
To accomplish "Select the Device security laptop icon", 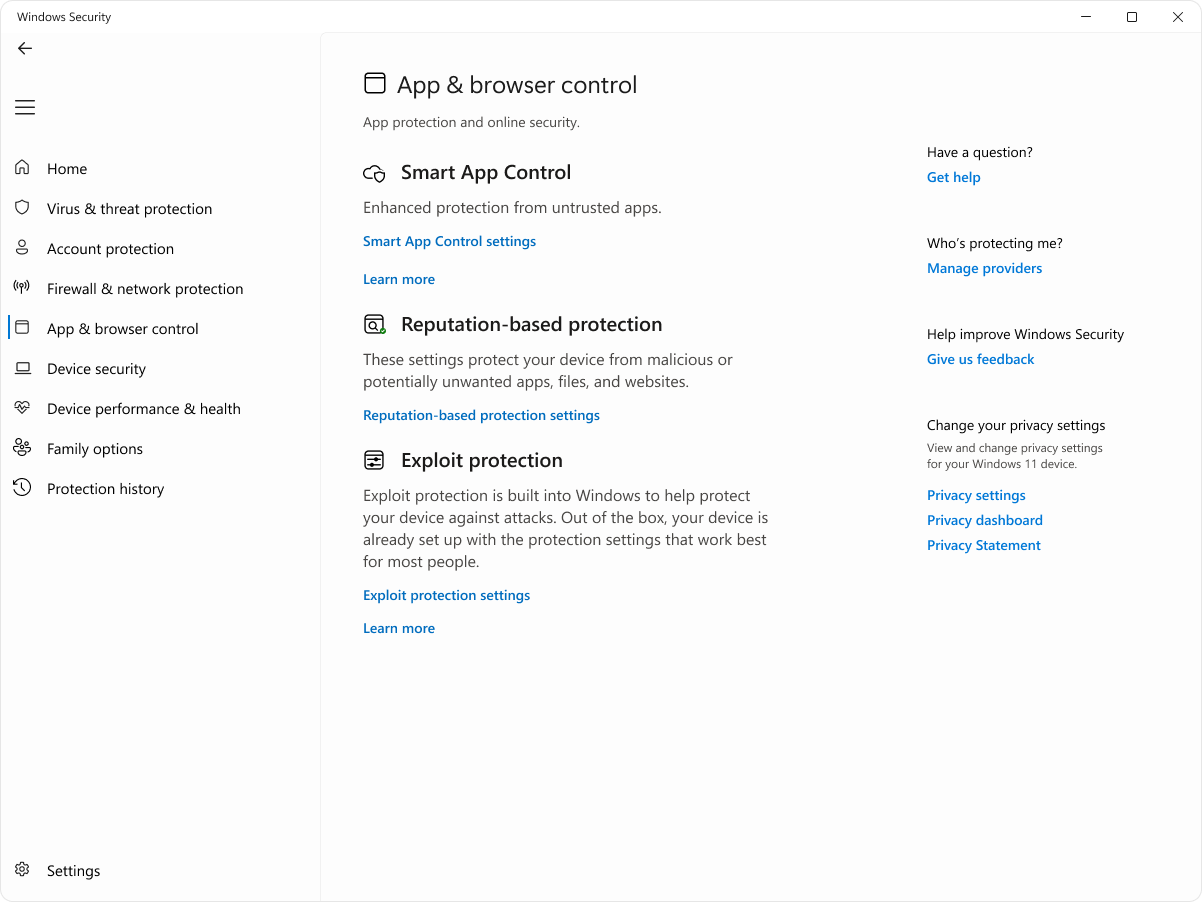I will tap(21, 368).
